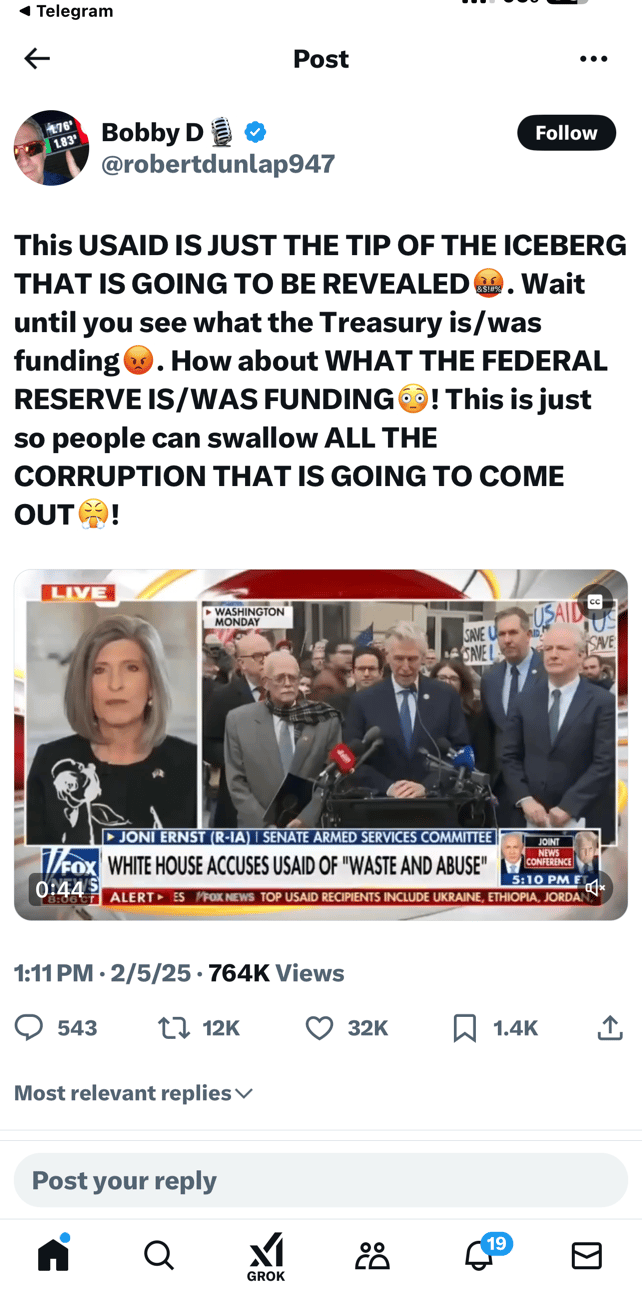Screen dimensions: 642x1300
Task: Go back with the left arrow icon
Action: tap(37, 59)
